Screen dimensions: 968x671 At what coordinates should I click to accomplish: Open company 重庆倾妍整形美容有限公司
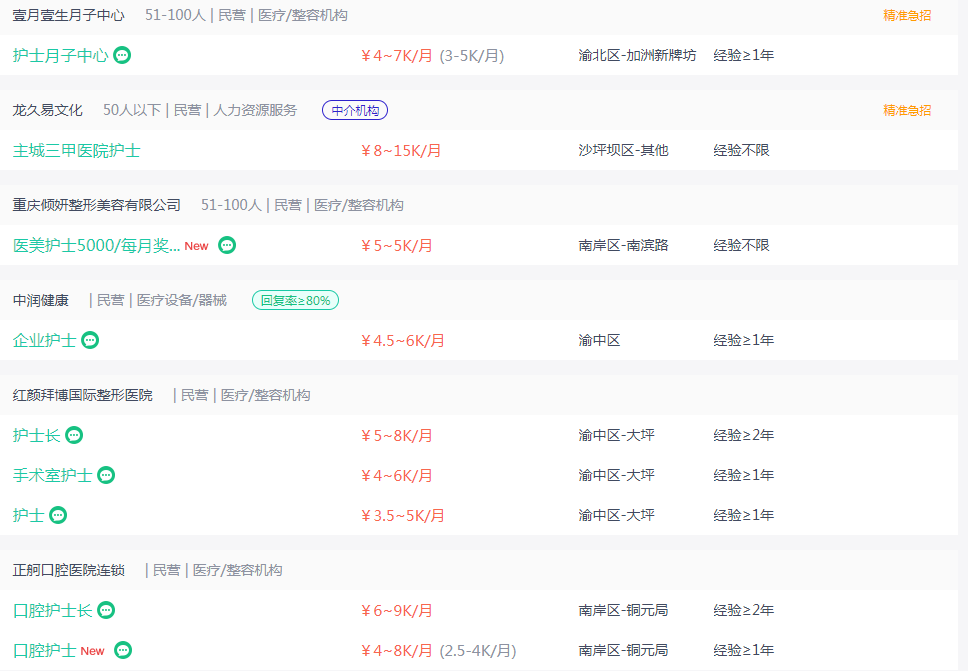click(96, 205)
